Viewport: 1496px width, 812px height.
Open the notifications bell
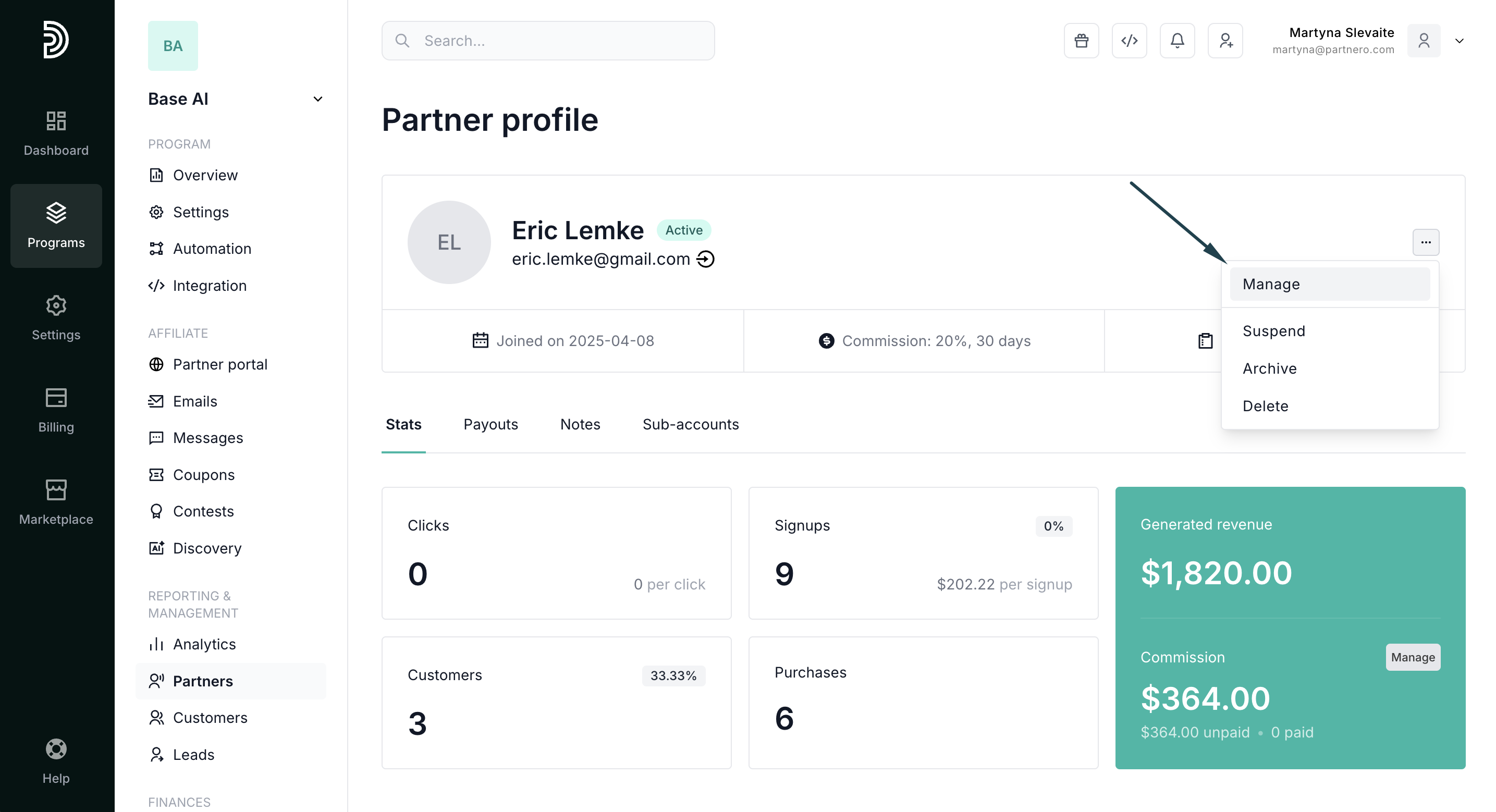1176,41
